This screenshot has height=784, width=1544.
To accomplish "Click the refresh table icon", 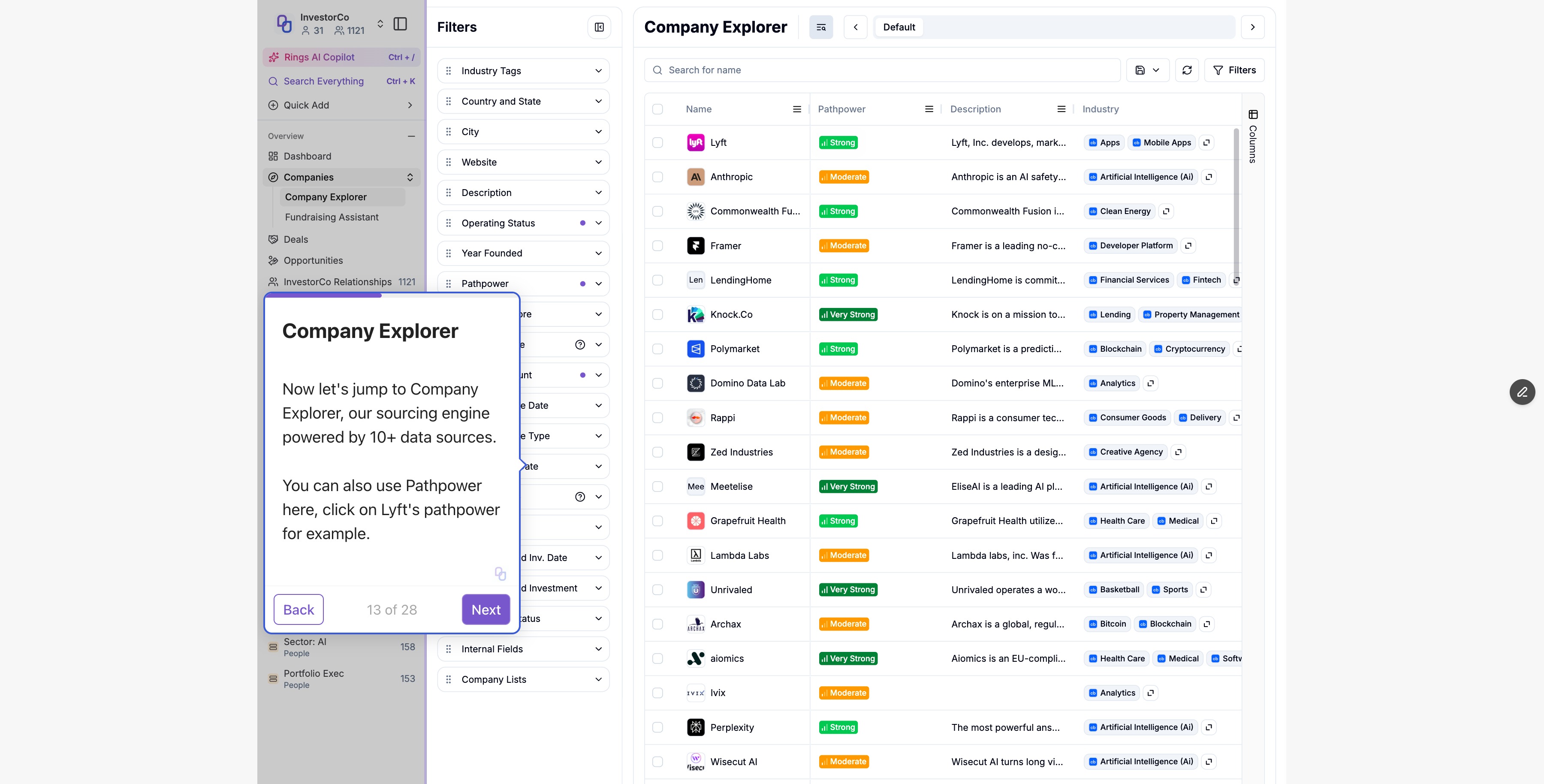I will coord(1187,70).
